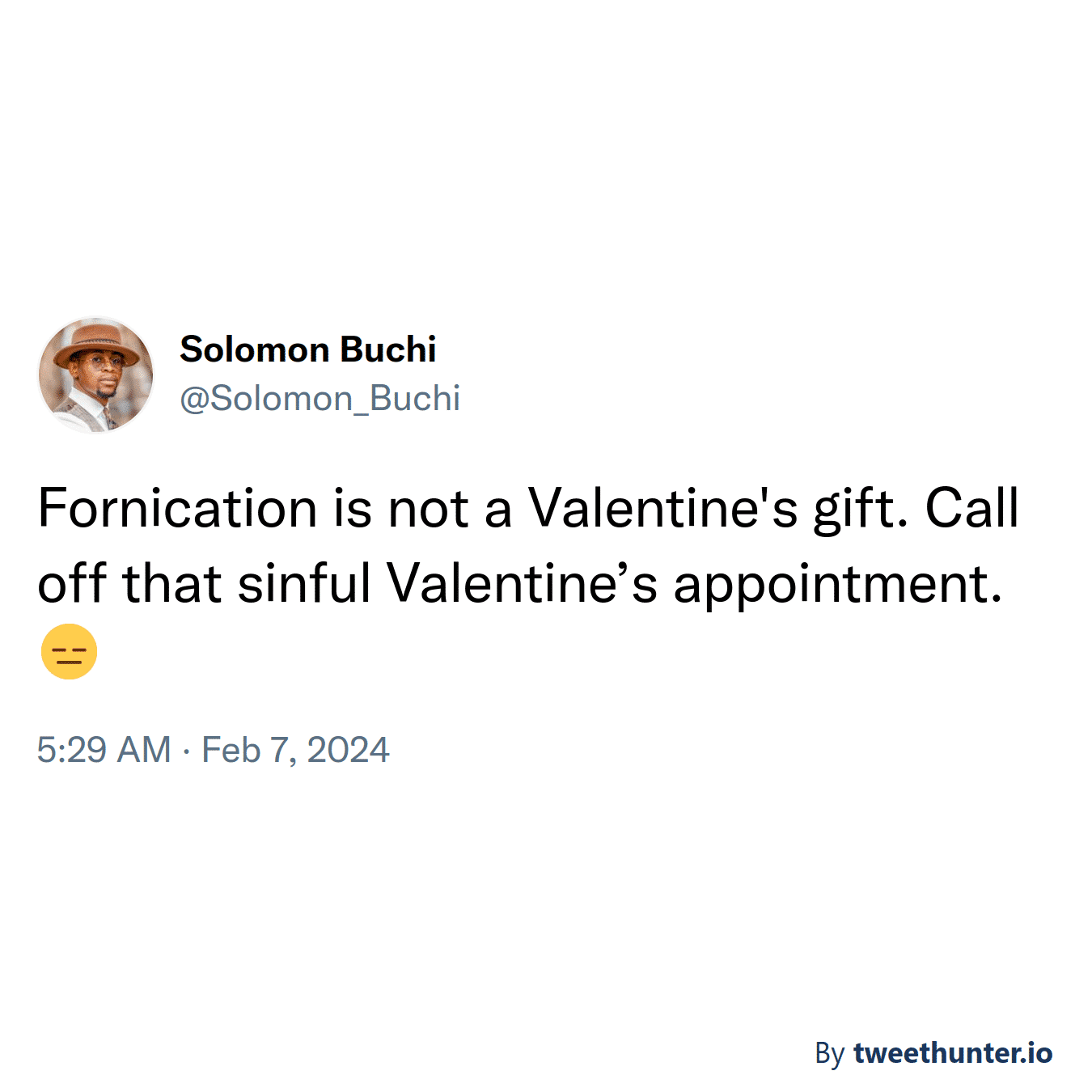Click the year 2024 in the date
The width and height of the screenshot is (1092, 1092).
[x=348, y=750]
